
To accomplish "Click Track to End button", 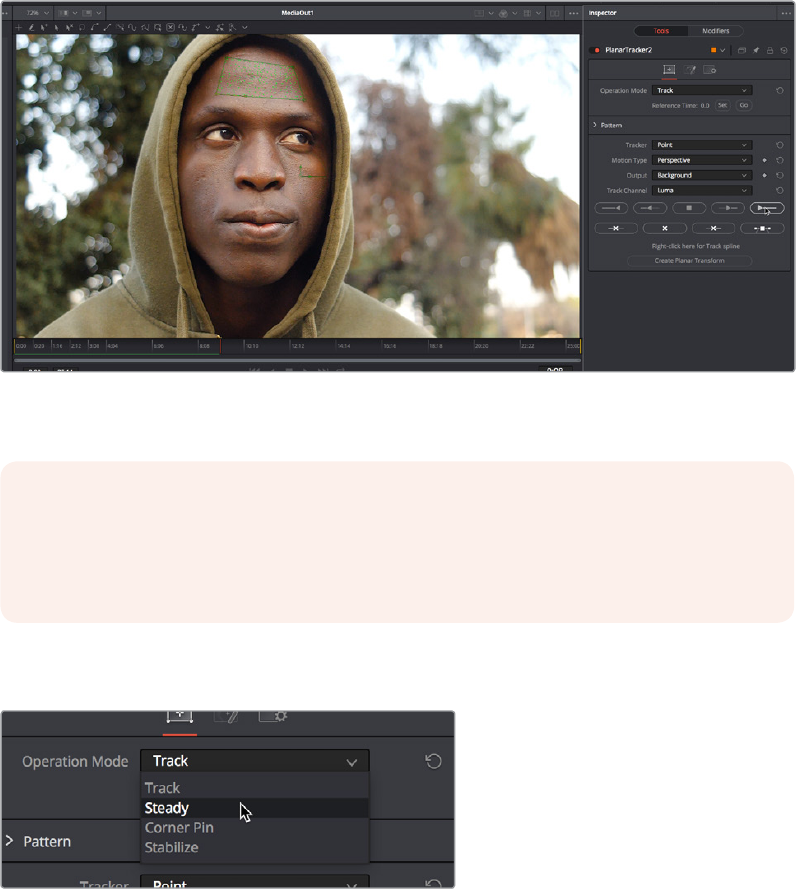I will click(x=767, y=208).
